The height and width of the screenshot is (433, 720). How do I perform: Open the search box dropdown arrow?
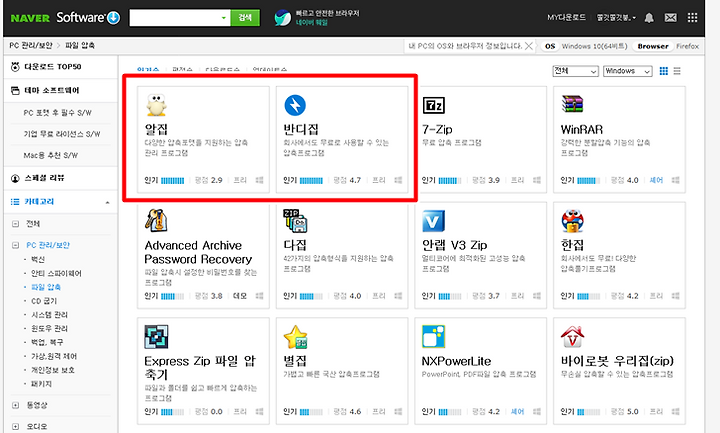pos(224,18)
